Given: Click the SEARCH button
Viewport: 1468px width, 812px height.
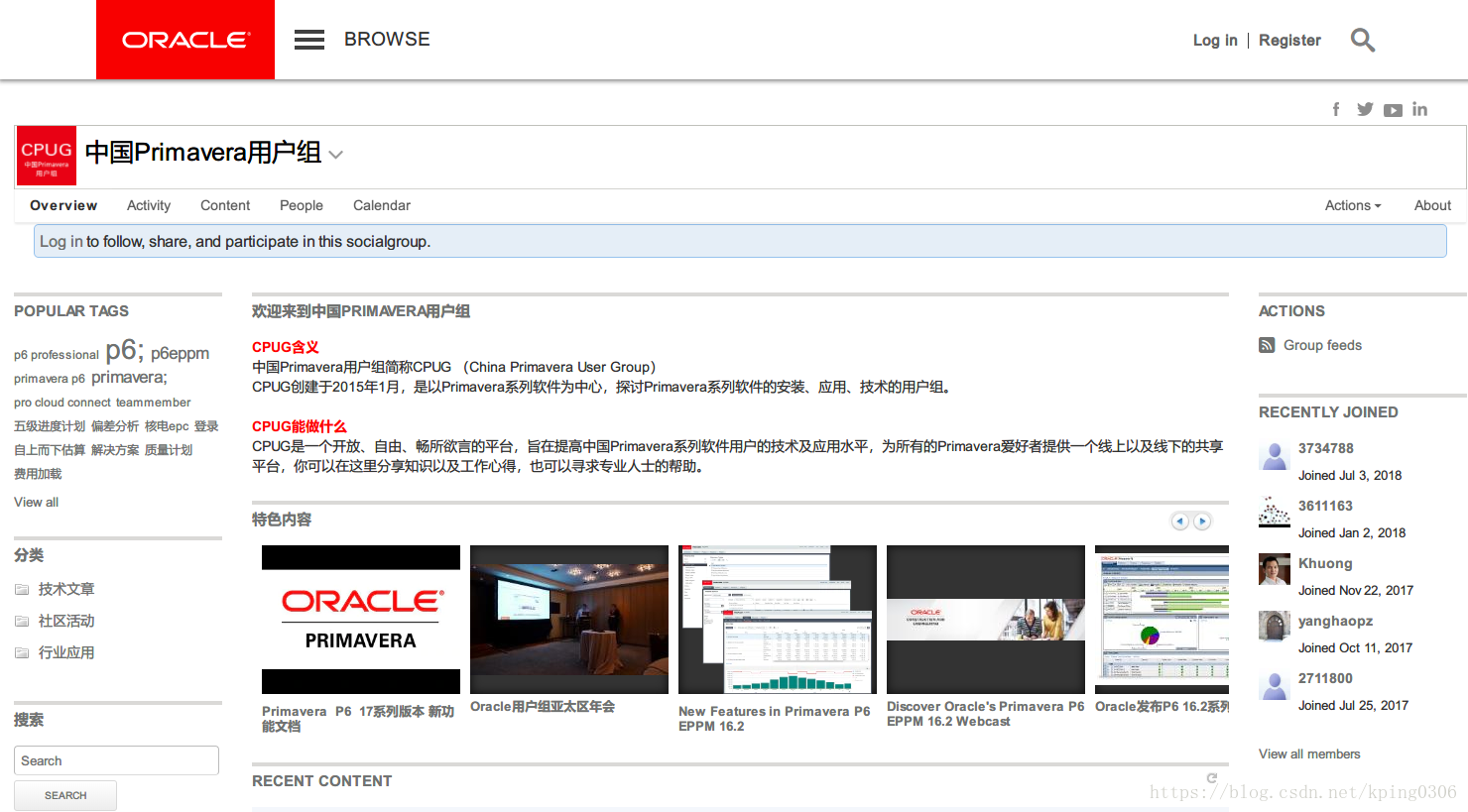Looking at the screenshot, I should coord(65,795).
